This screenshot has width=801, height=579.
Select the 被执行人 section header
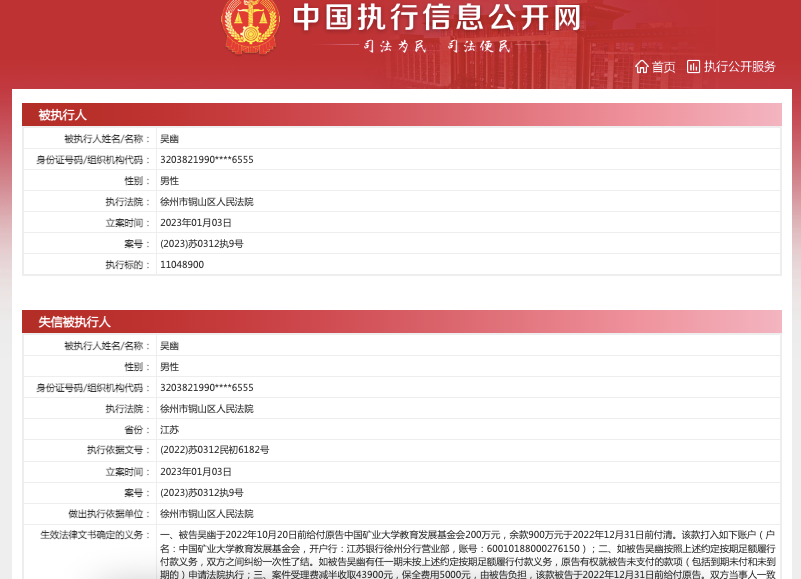pos(62,115)
